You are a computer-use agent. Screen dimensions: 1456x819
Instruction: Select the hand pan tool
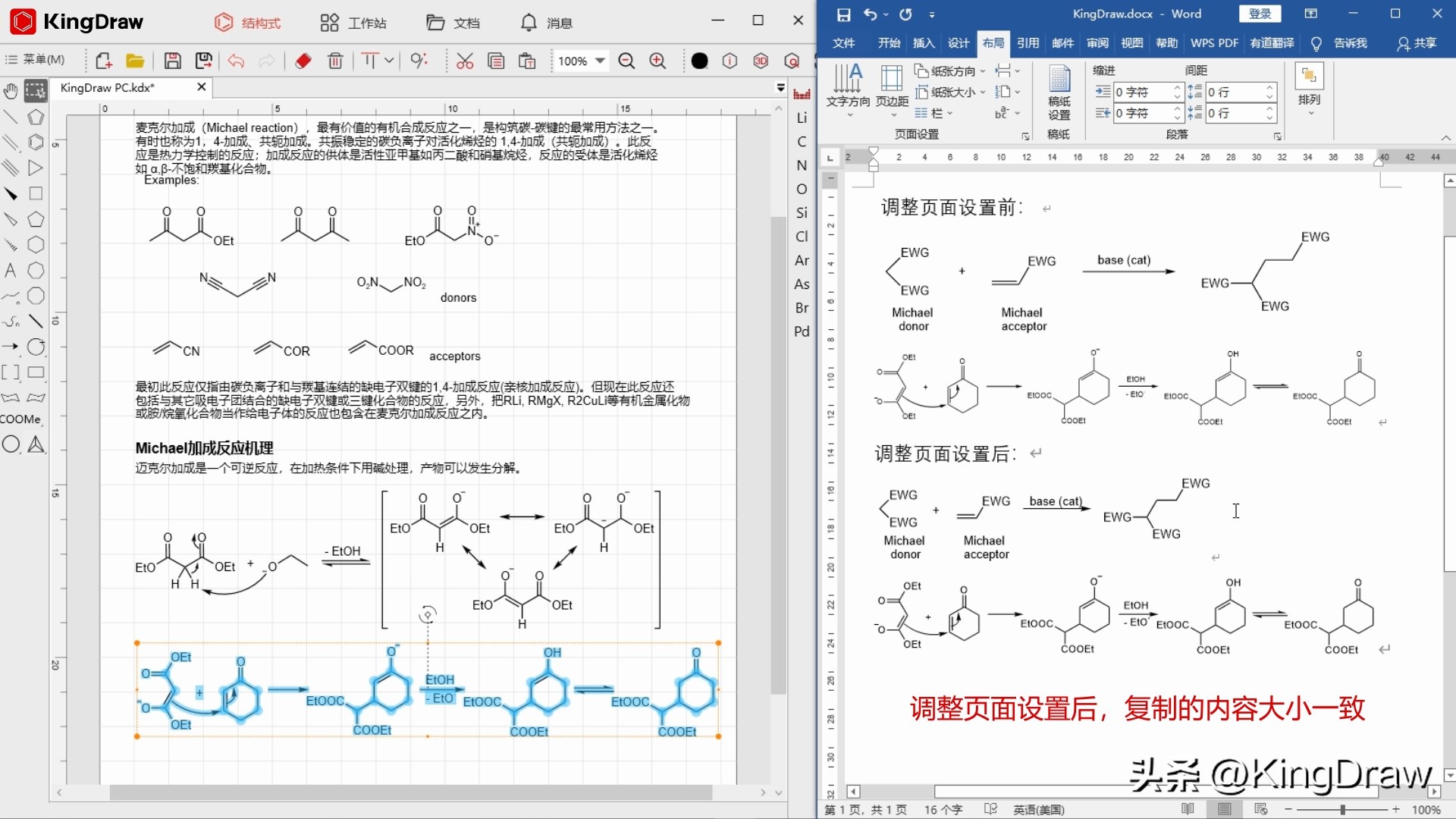(11, 92)
